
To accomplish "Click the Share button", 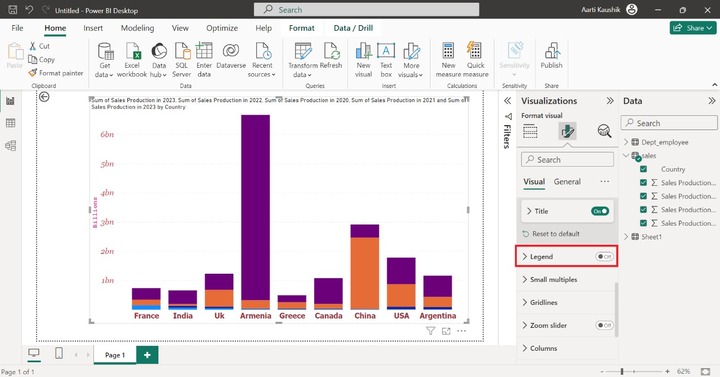I will 693,28.
